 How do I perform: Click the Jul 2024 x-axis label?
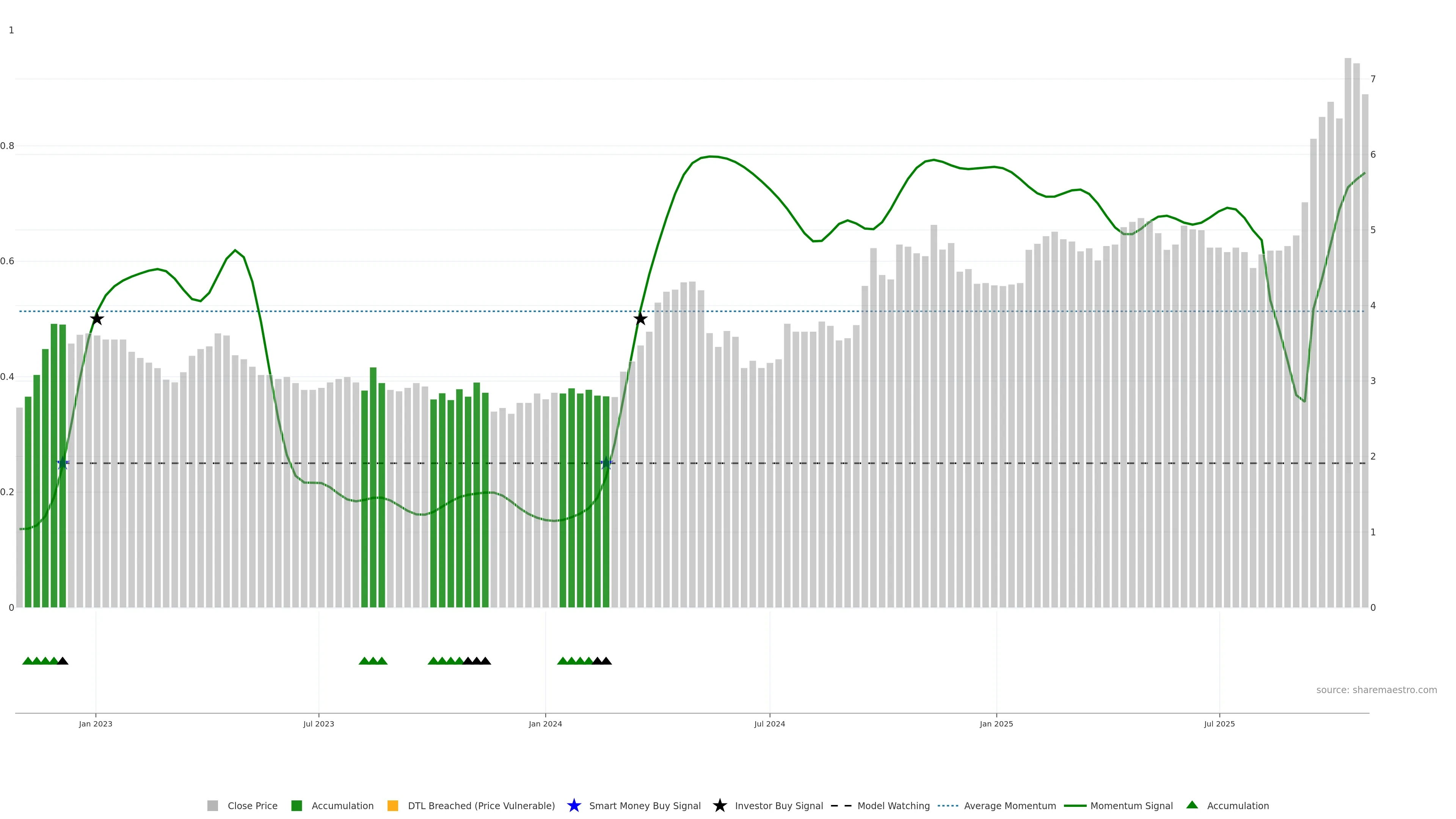(769, 724)
